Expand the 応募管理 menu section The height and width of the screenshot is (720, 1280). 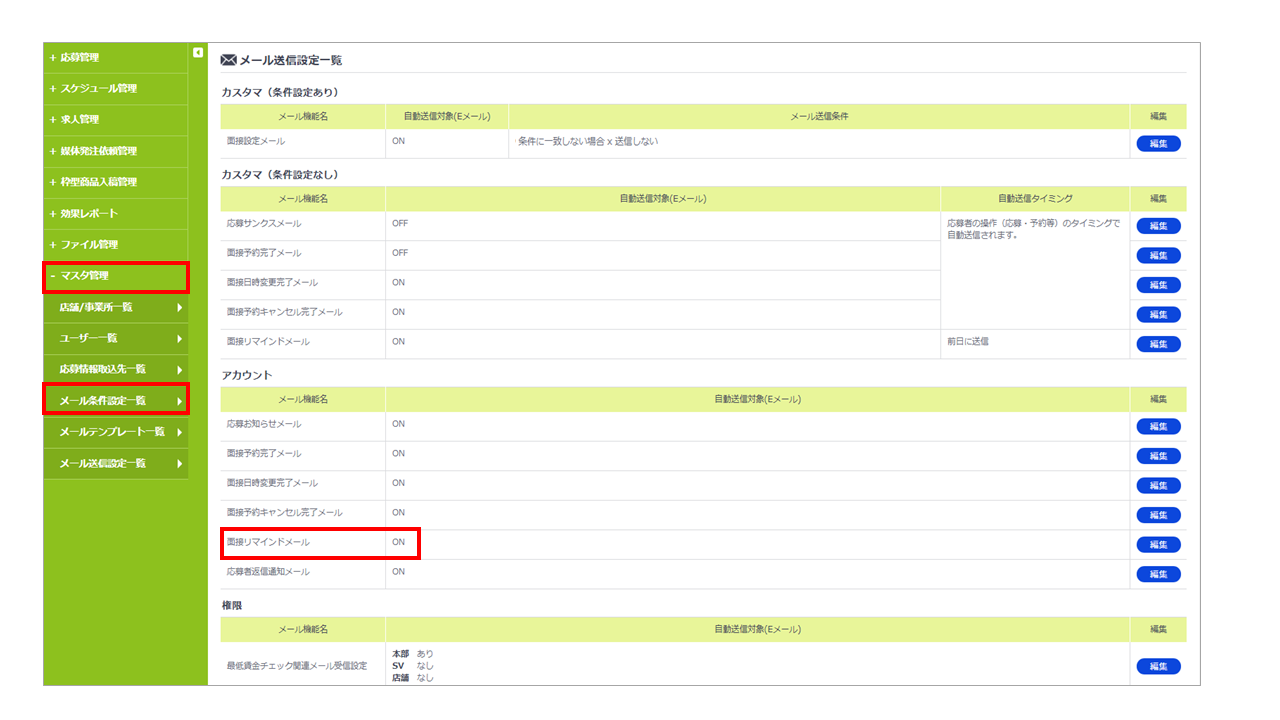[115, 58]
